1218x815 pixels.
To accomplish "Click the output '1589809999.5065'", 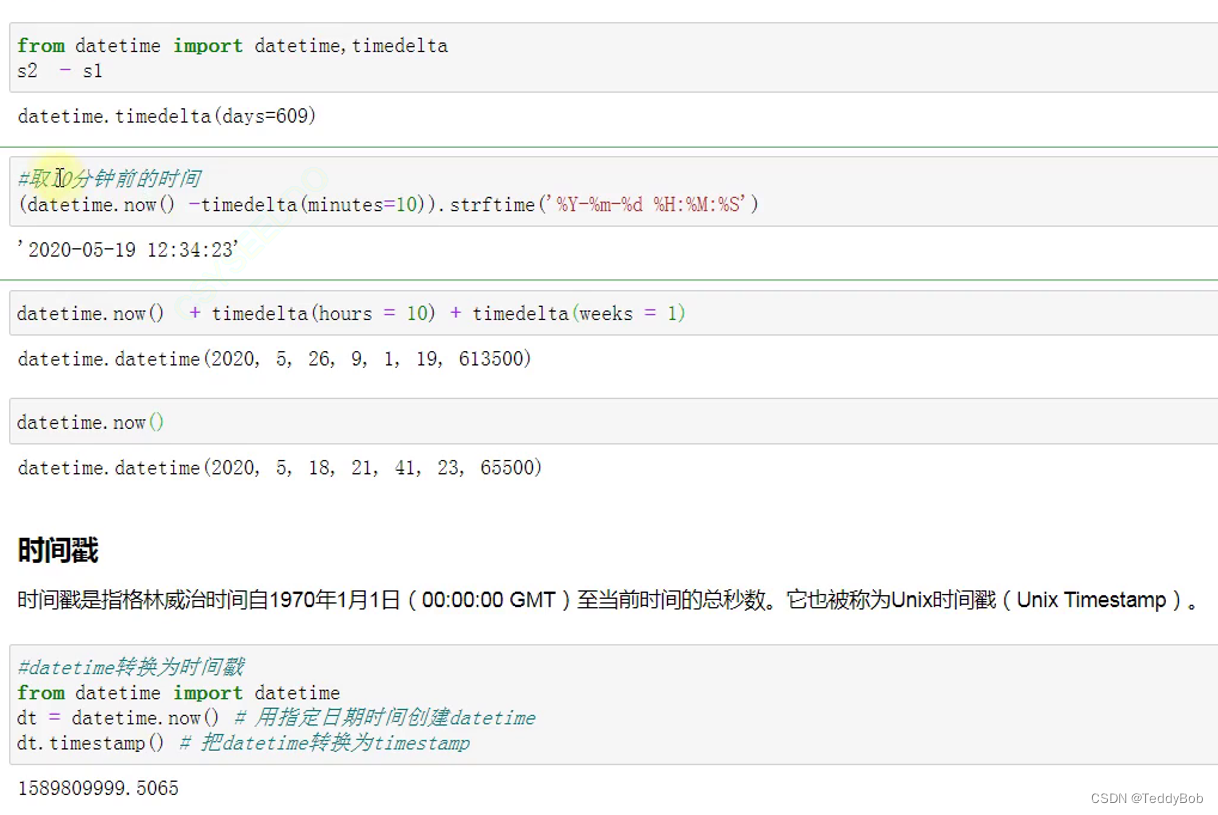I will tap(98, 789).
